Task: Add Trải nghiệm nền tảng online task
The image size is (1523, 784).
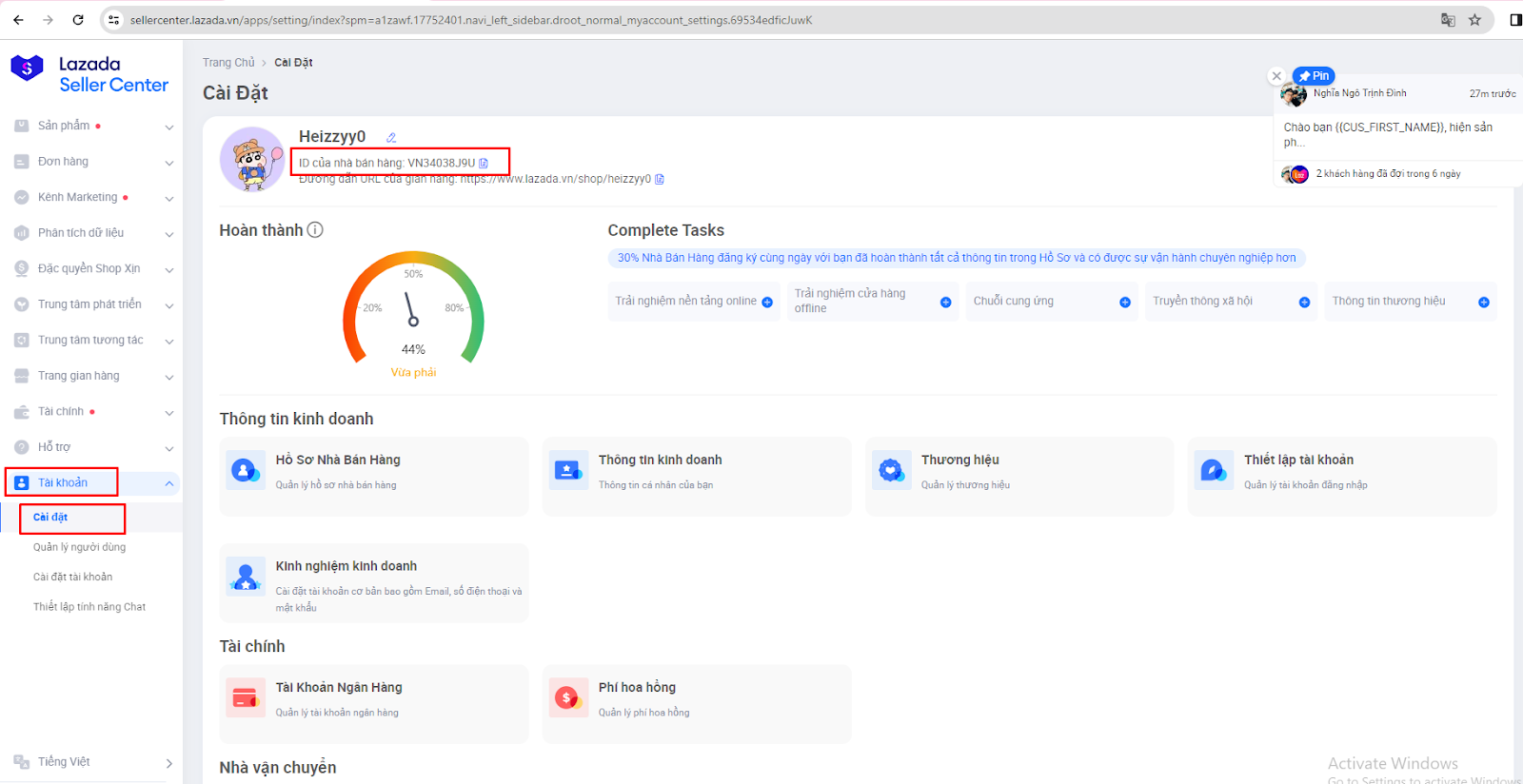Action: pyautogui.click(x=767, y=302)
